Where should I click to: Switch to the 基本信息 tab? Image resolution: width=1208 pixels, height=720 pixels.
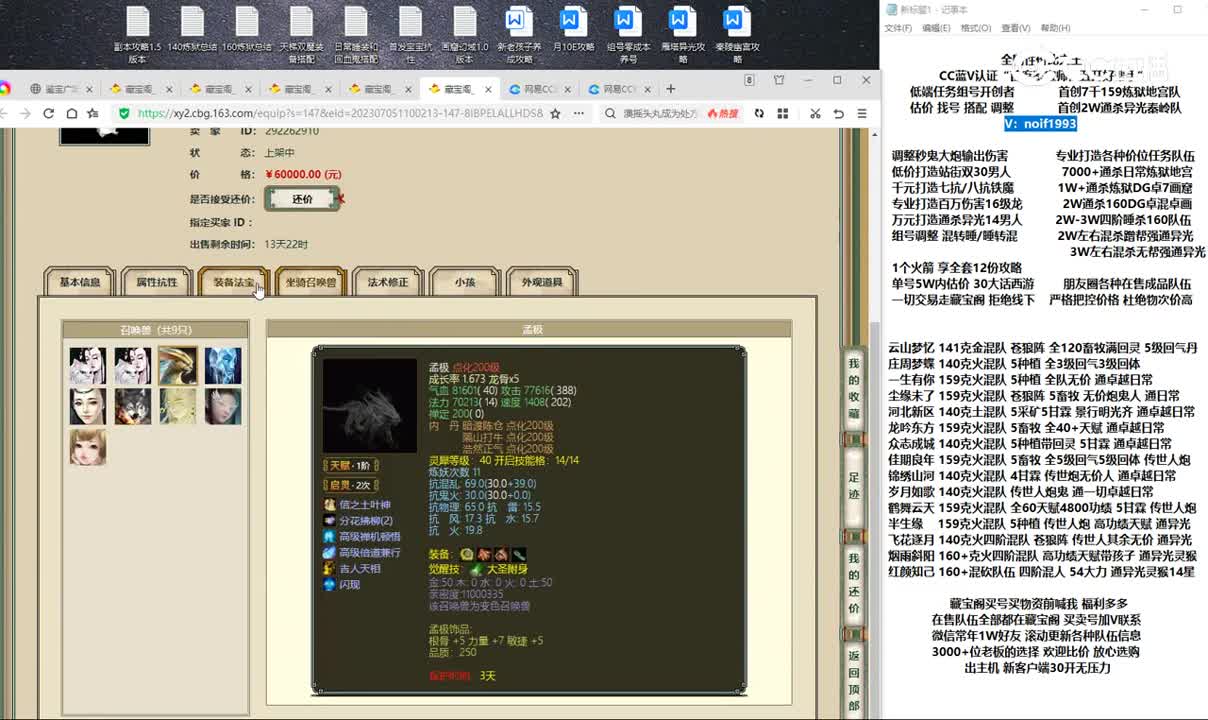click(x=79, y=283)
